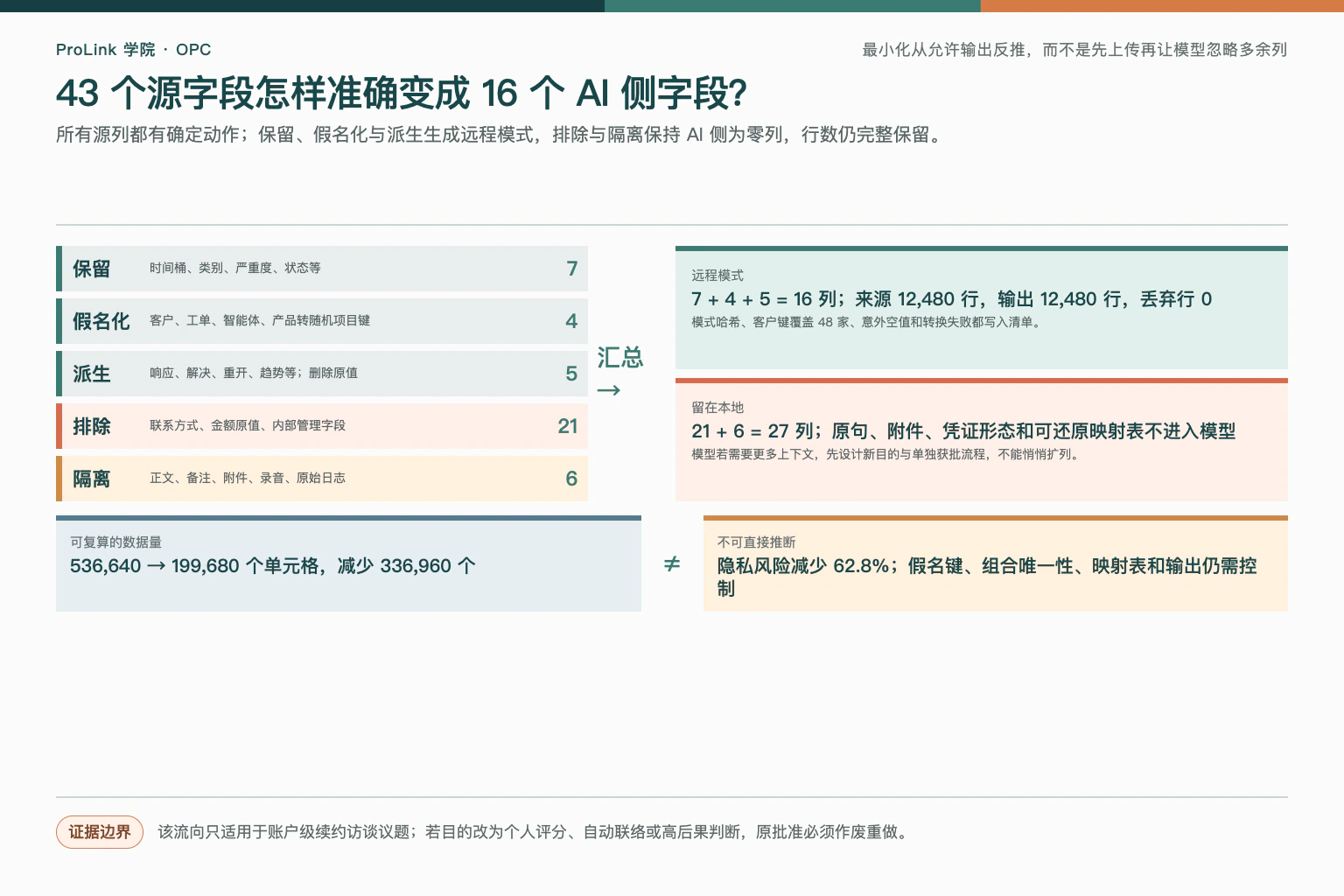The width and height of the screenshot is (1344, 896).
Task: Select the title 43 个源字段怎样准确变成 16 个 AI 侧字段?
Action: pos(402,93)
